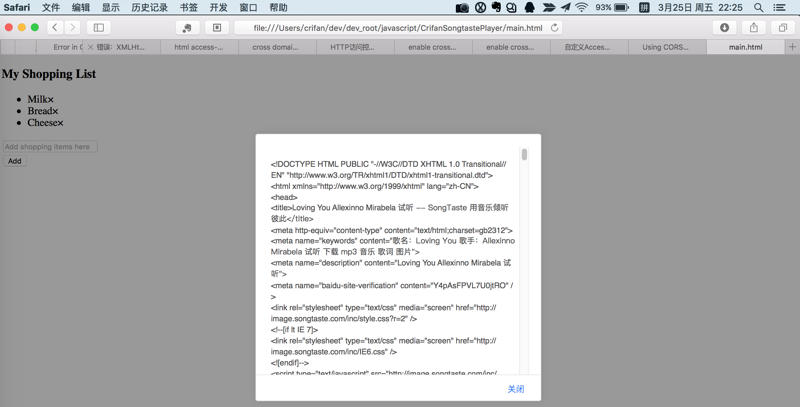Focus the 'Add shopping items here' field

click(49, 146)
